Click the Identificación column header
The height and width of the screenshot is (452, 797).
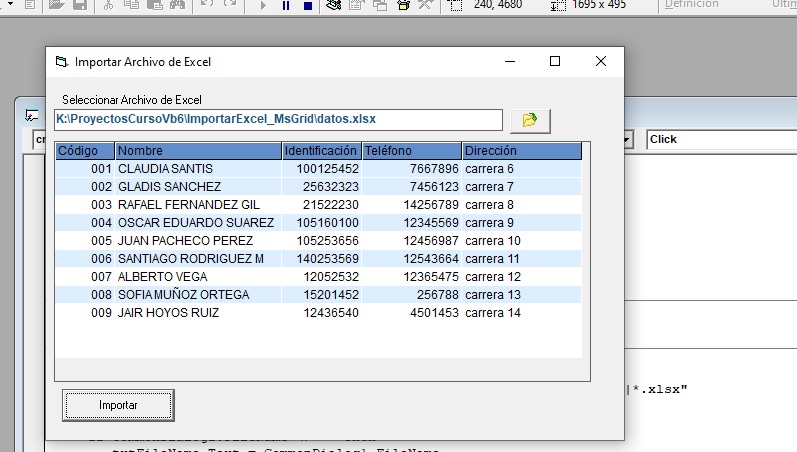[320, 151]
